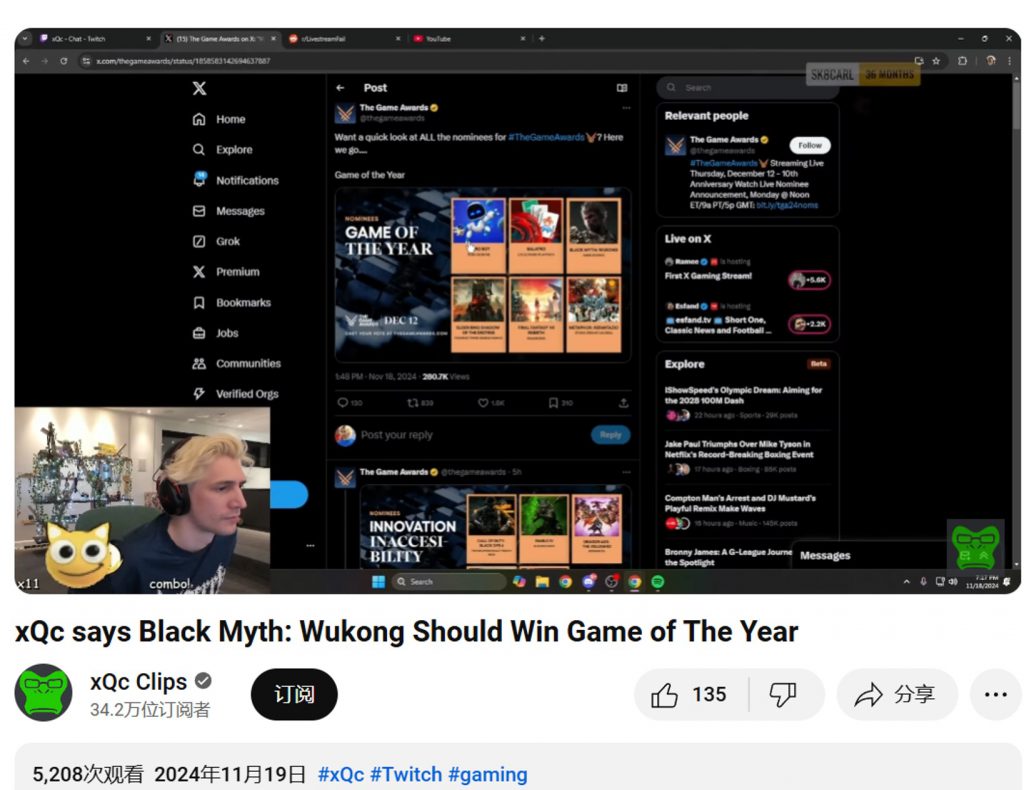Follow The Game Awards account
The image size is (1024, 790).
810,145
